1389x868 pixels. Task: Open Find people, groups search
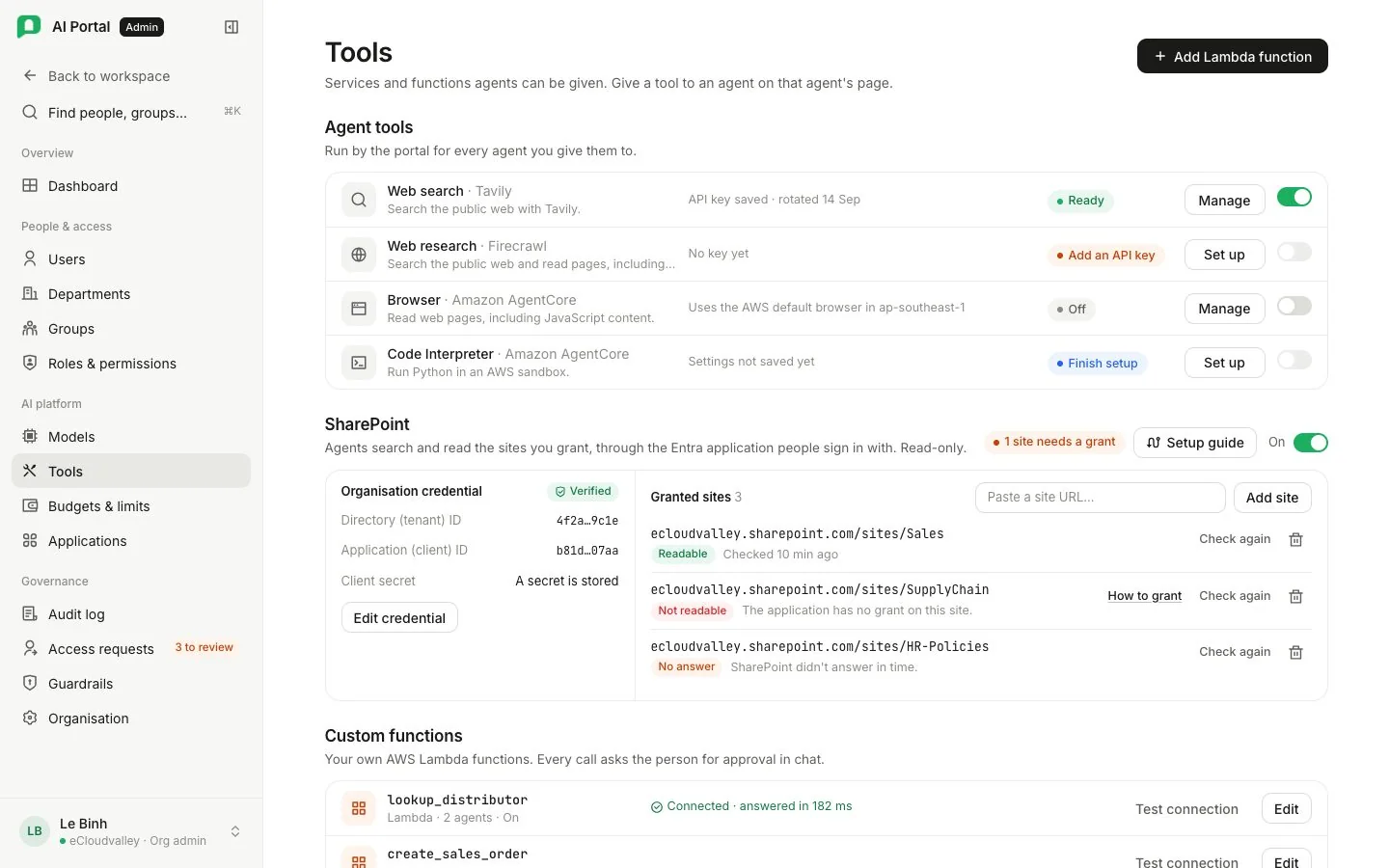131,112
